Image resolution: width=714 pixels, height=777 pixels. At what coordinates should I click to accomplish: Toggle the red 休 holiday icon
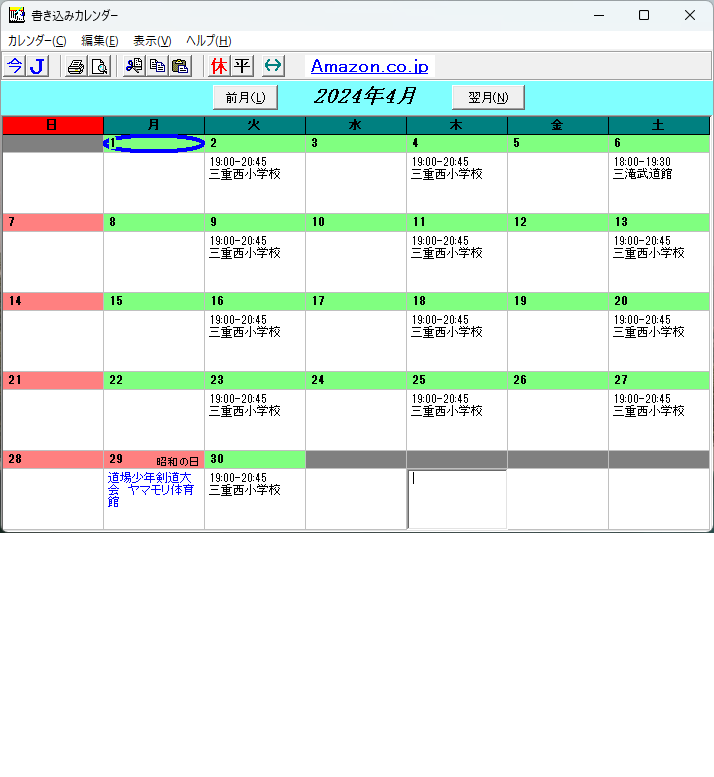pyautogui.click(x=219, y=66)
